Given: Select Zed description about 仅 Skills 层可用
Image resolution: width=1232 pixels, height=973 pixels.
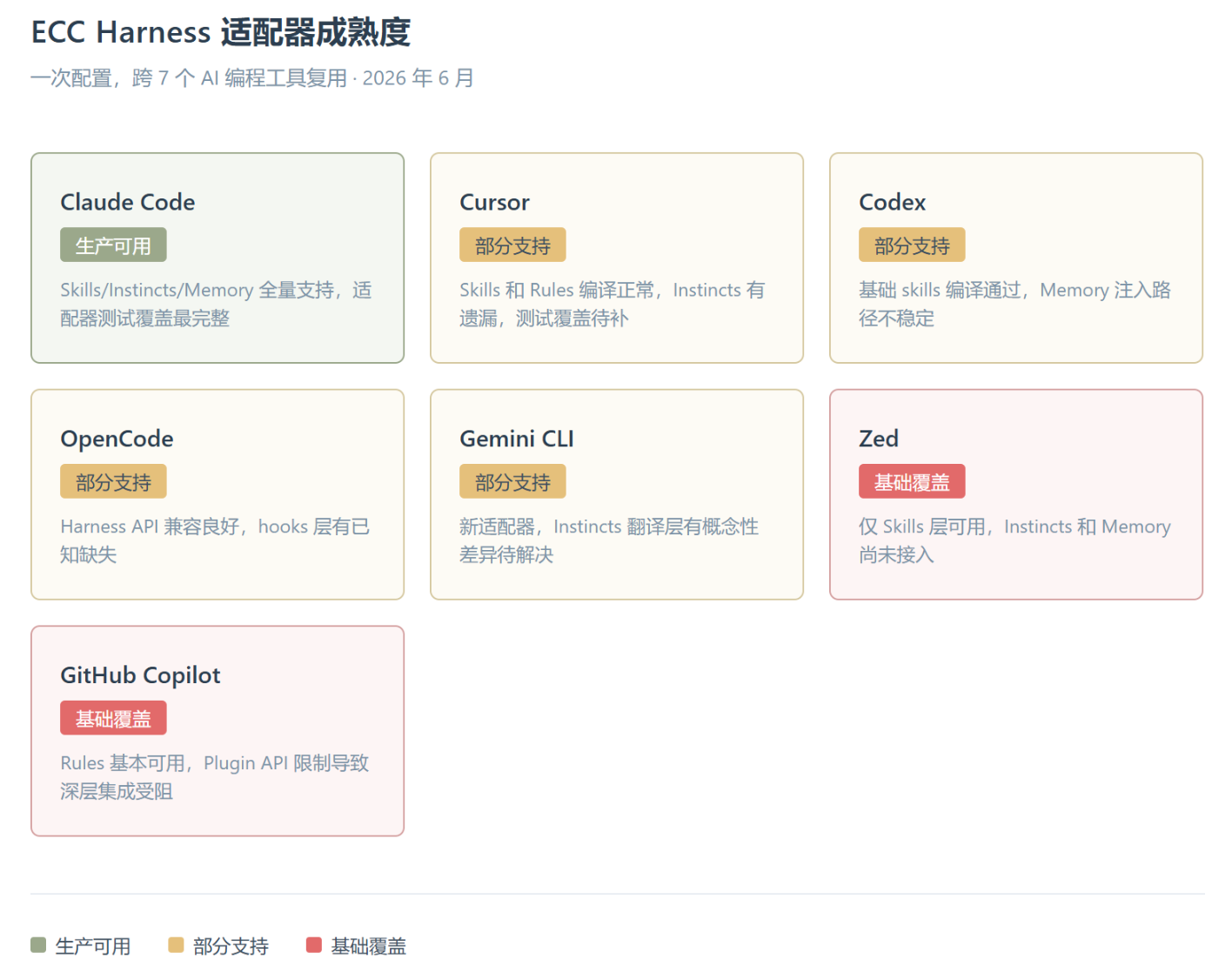Looking at the screenshot, I should (x=1015, y=540).
